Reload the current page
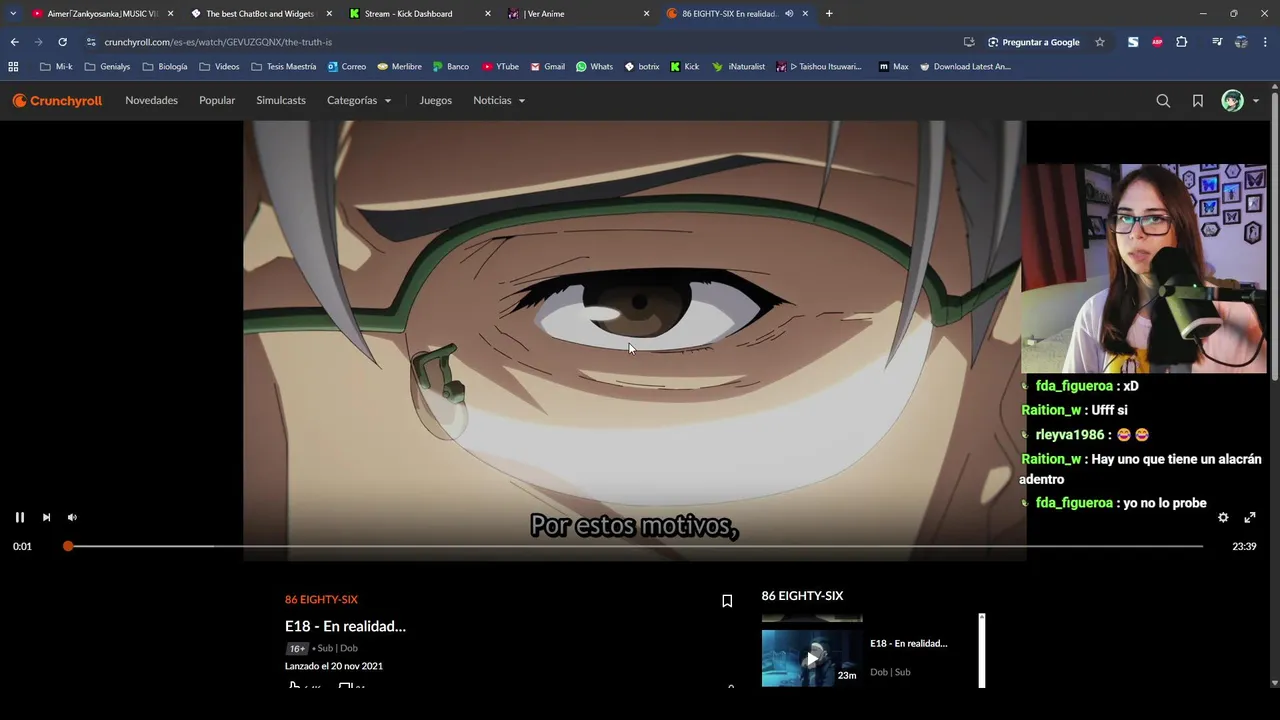 click(62, 42)
